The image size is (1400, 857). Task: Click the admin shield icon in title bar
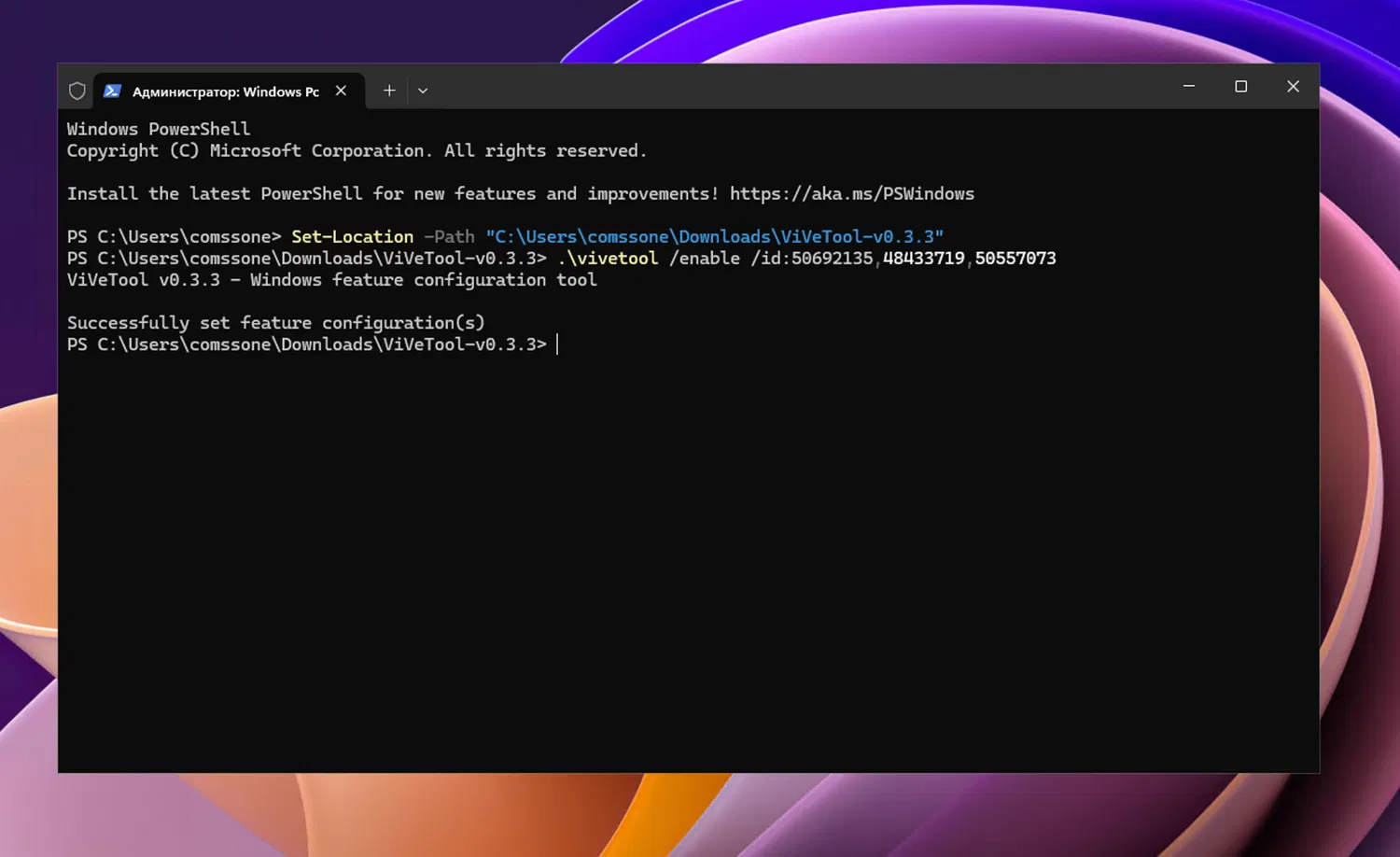[x=77, y=91]
